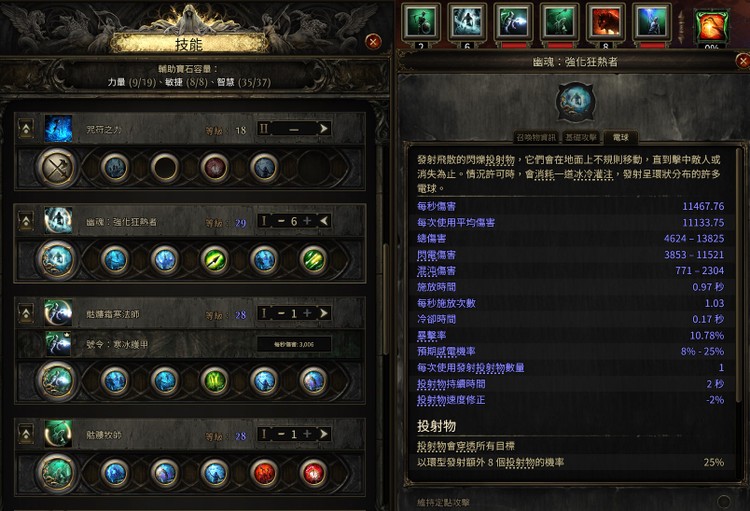This screenshot has height=511, width=750.
Task: Collapse details via left arrow on 幽魂：強化狂熱者 row
Action: [324, 221]
